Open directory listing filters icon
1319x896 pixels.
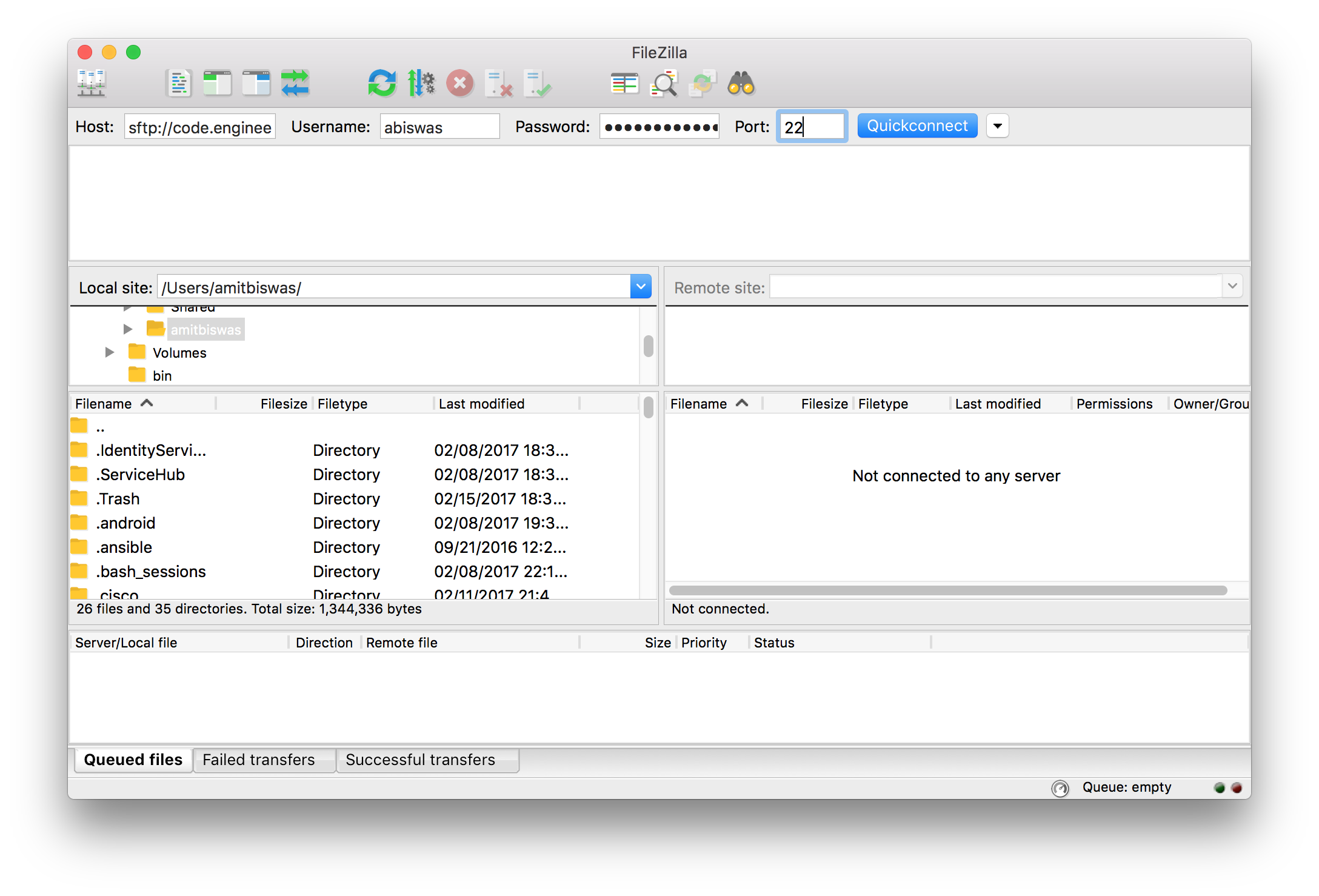click(625, 83)
